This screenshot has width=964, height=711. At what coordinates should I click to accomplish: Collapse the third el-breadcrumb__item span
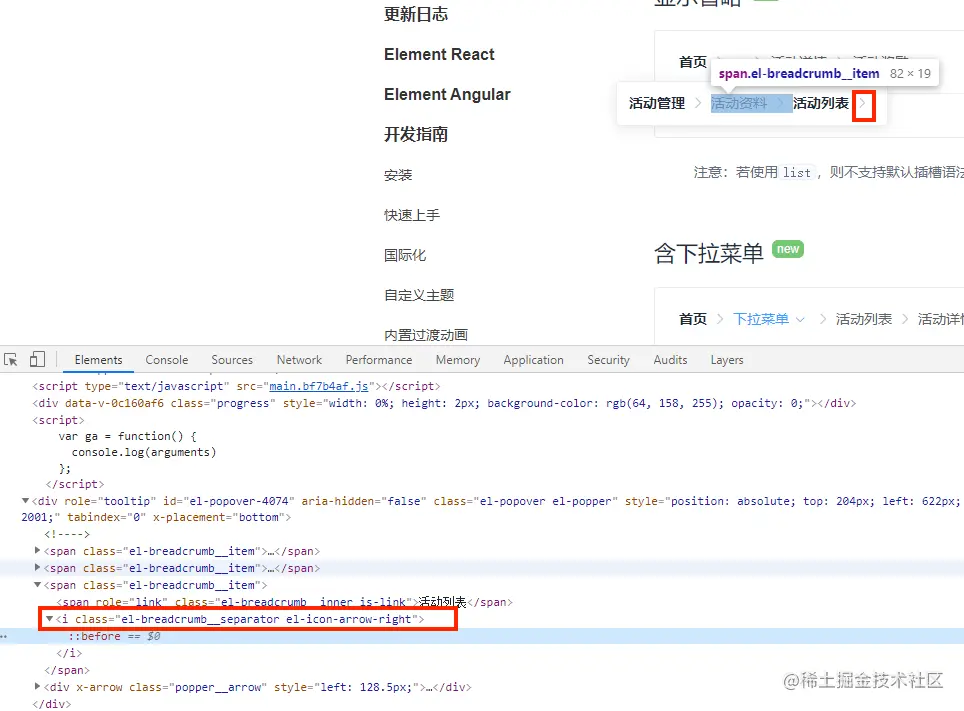coord(38,584)
